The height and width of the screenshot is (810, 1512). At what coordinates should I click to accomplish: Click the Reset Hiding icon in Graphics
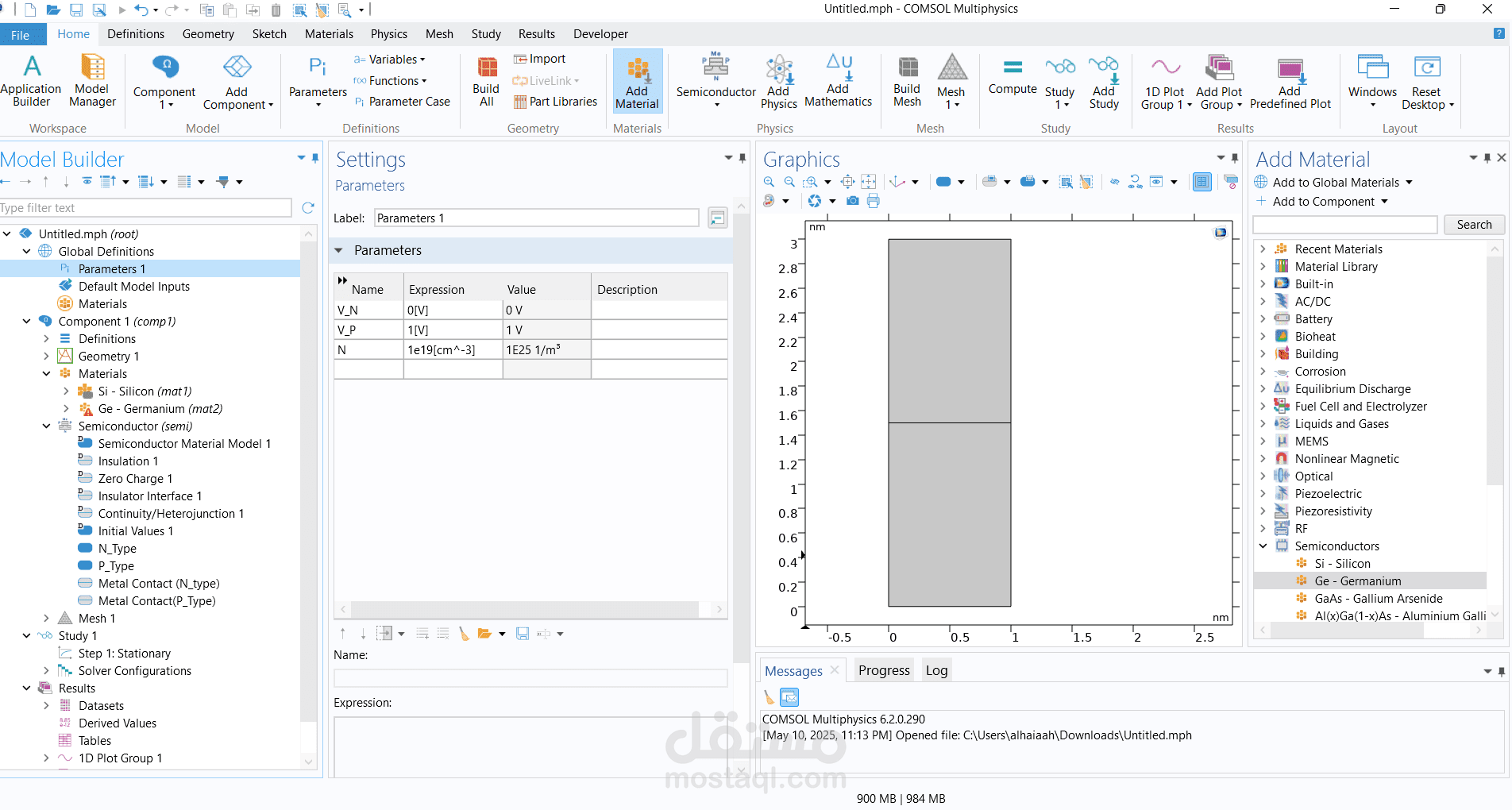[1136, 182]
